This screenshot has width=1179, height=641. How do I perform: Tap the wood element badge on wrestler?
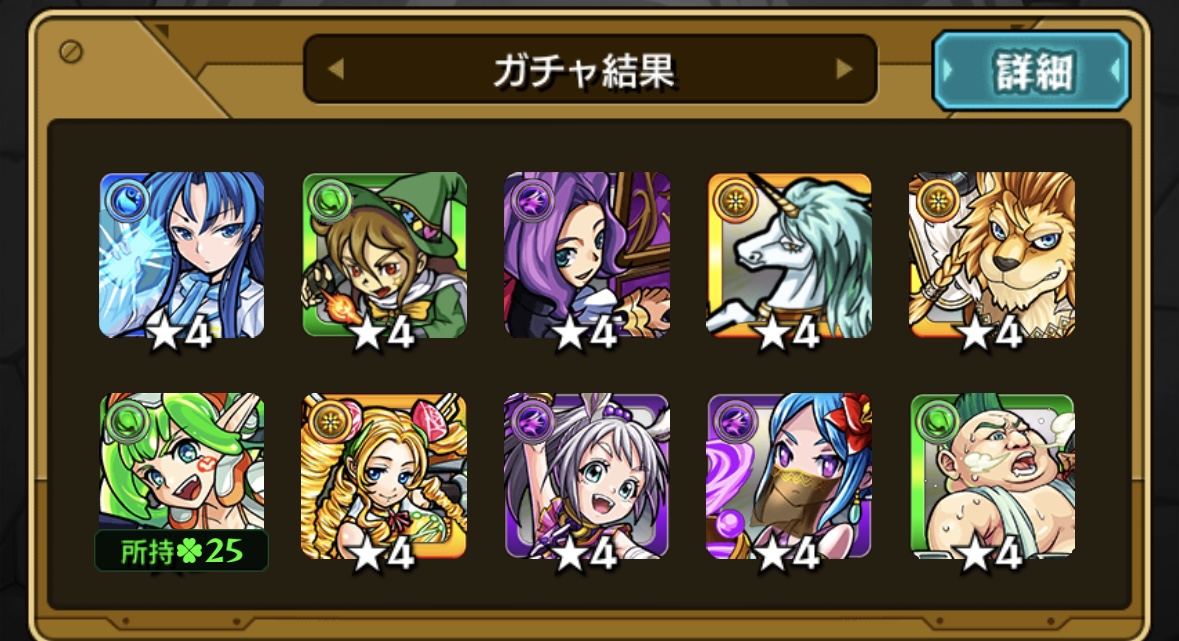(936, 422)
